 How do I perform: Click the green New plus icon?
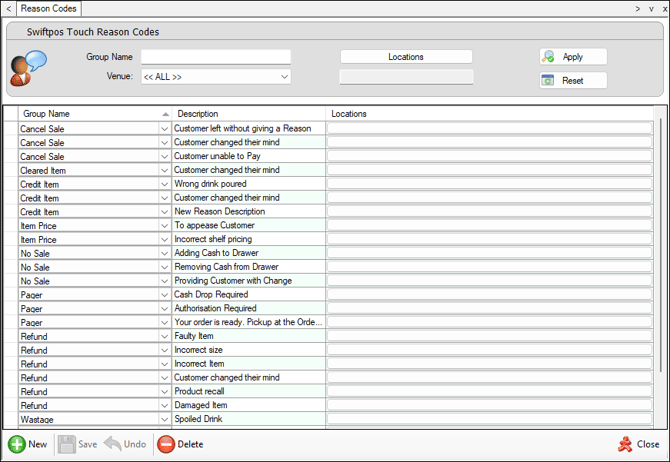(x=17, y=444)
